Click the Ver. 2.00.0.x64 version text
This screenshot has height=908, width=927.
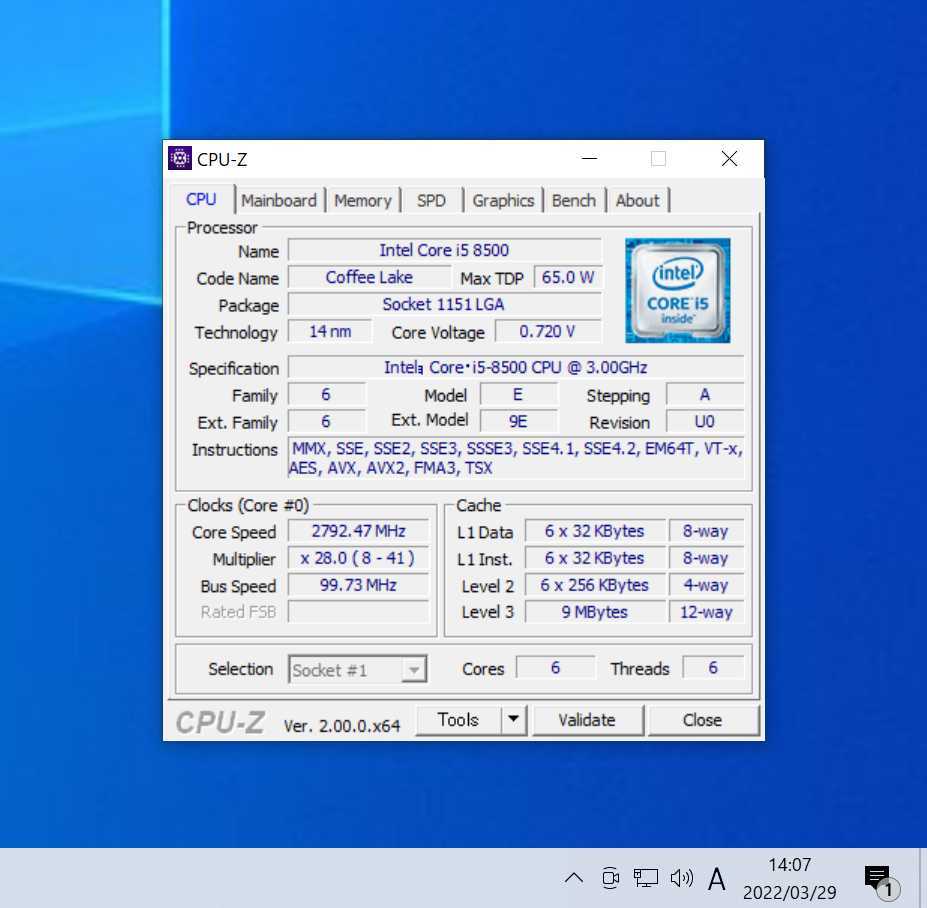(342, 725)
